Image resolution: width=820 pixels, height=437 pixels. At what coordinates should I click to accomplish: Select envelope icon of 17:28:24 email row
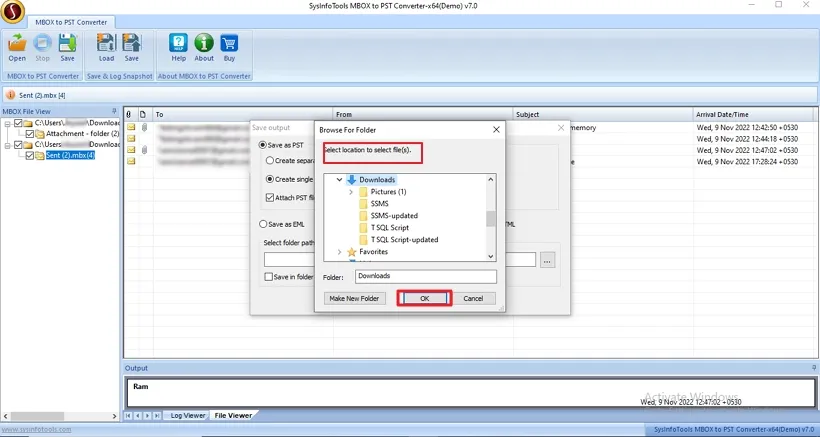[x=131, y=162]
